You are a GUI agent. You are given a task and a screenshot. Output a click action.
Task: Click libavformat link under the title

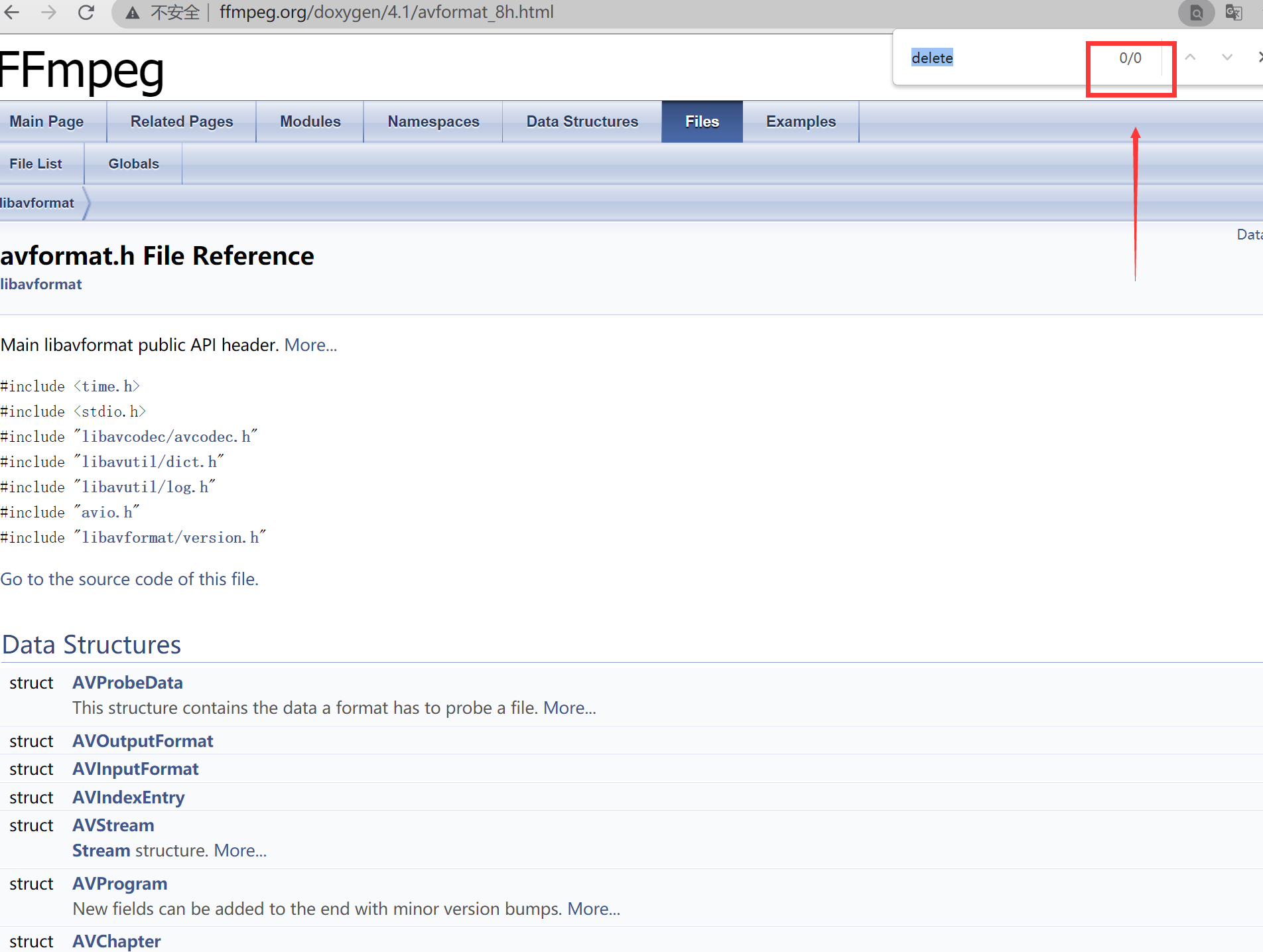41,284
